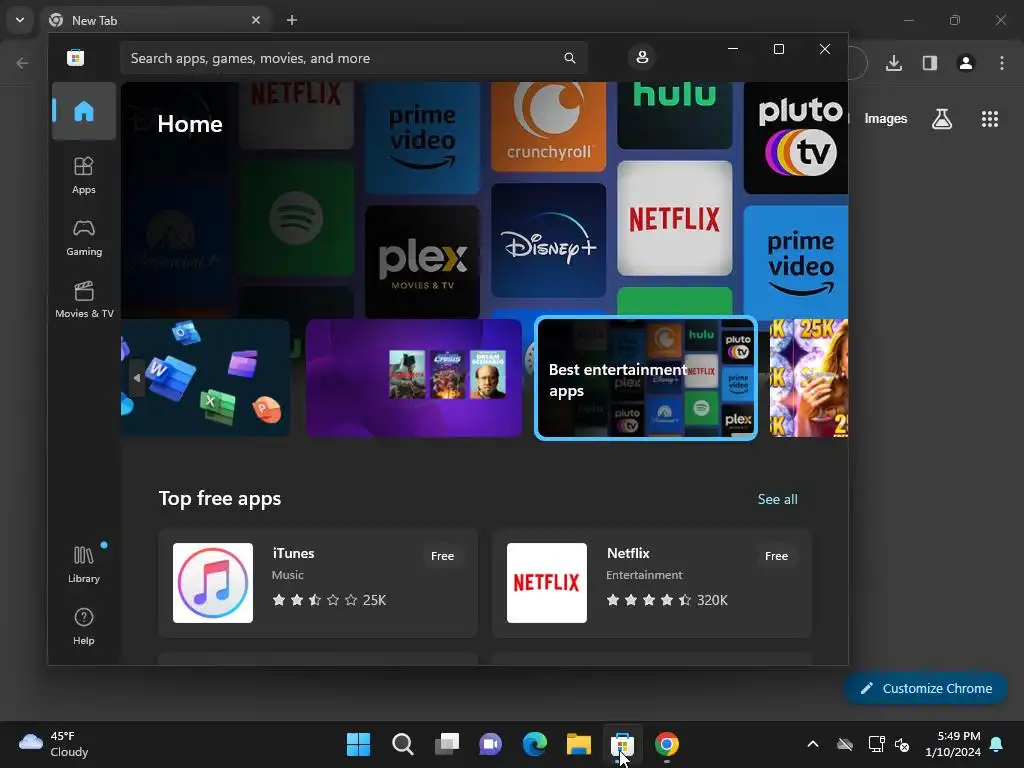Open the iTunes app listing
The width and height of the screenshot is (1024, 768).
318,583
